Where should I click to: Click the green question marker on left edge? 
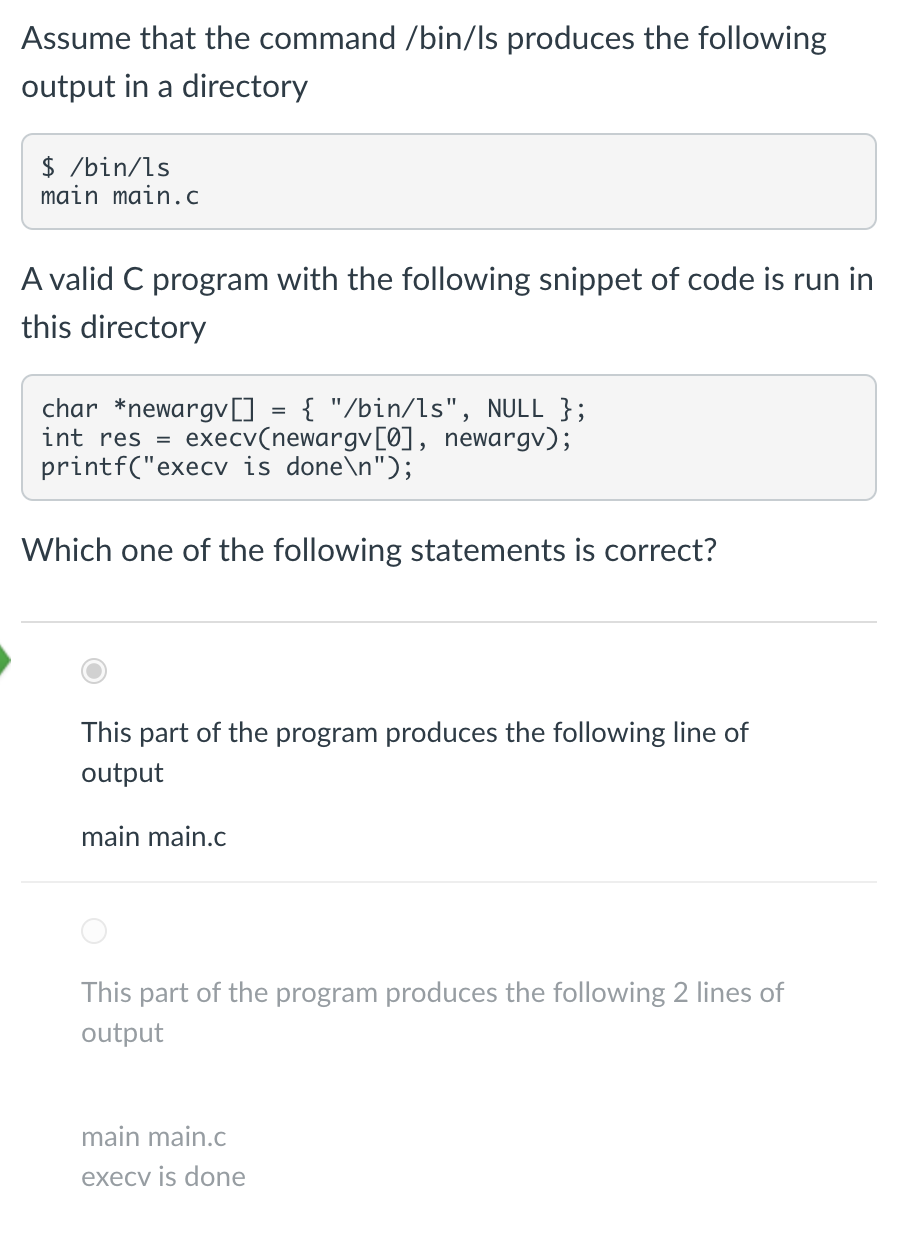pos(4,660)
